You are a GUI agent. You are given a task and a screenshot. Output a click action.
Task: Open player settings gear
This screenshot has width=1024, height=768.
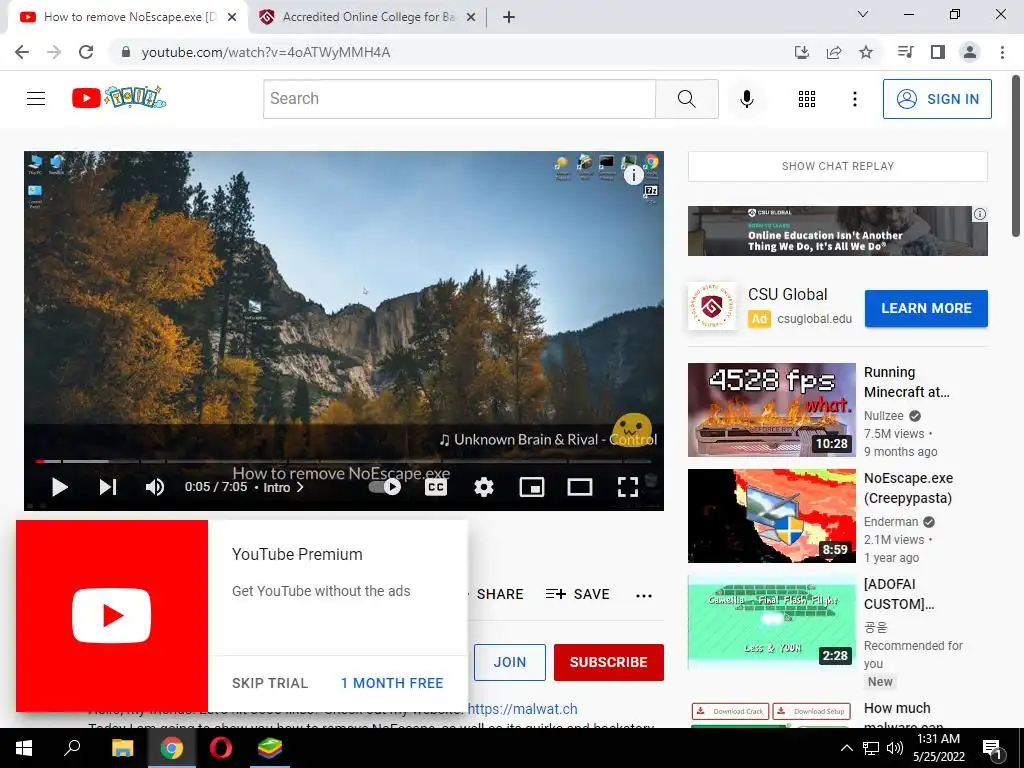pyautogui.click(x=483, y=487)
